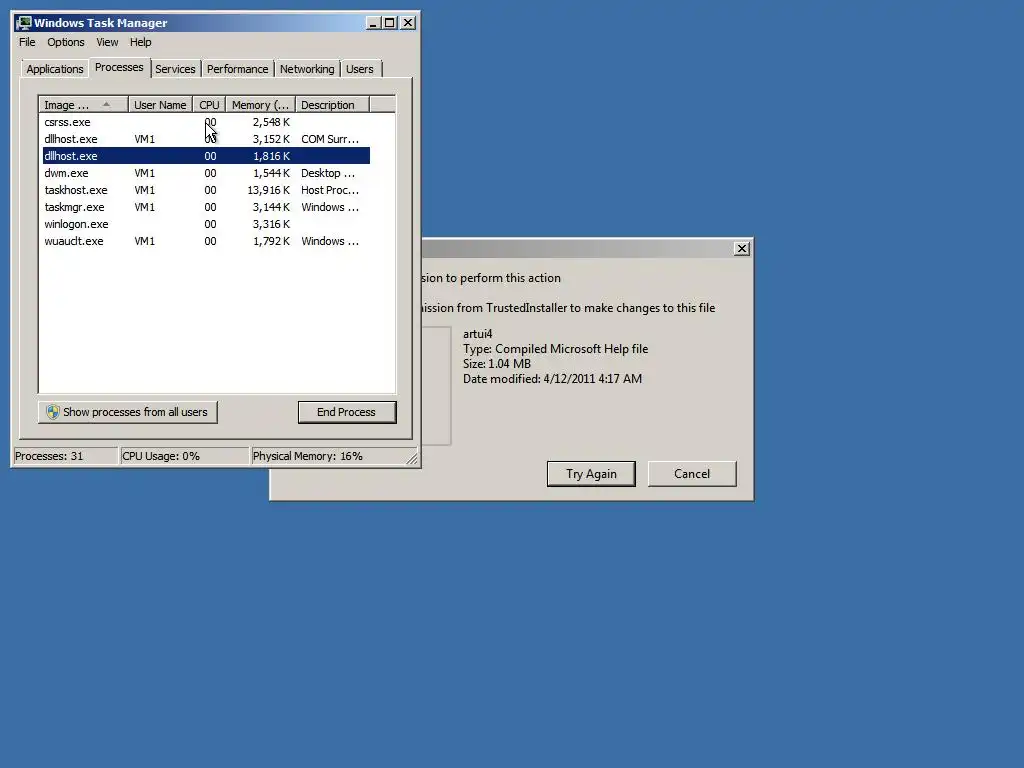
Task: Click the Processes: 31 status entry
Action: (65, 456)
